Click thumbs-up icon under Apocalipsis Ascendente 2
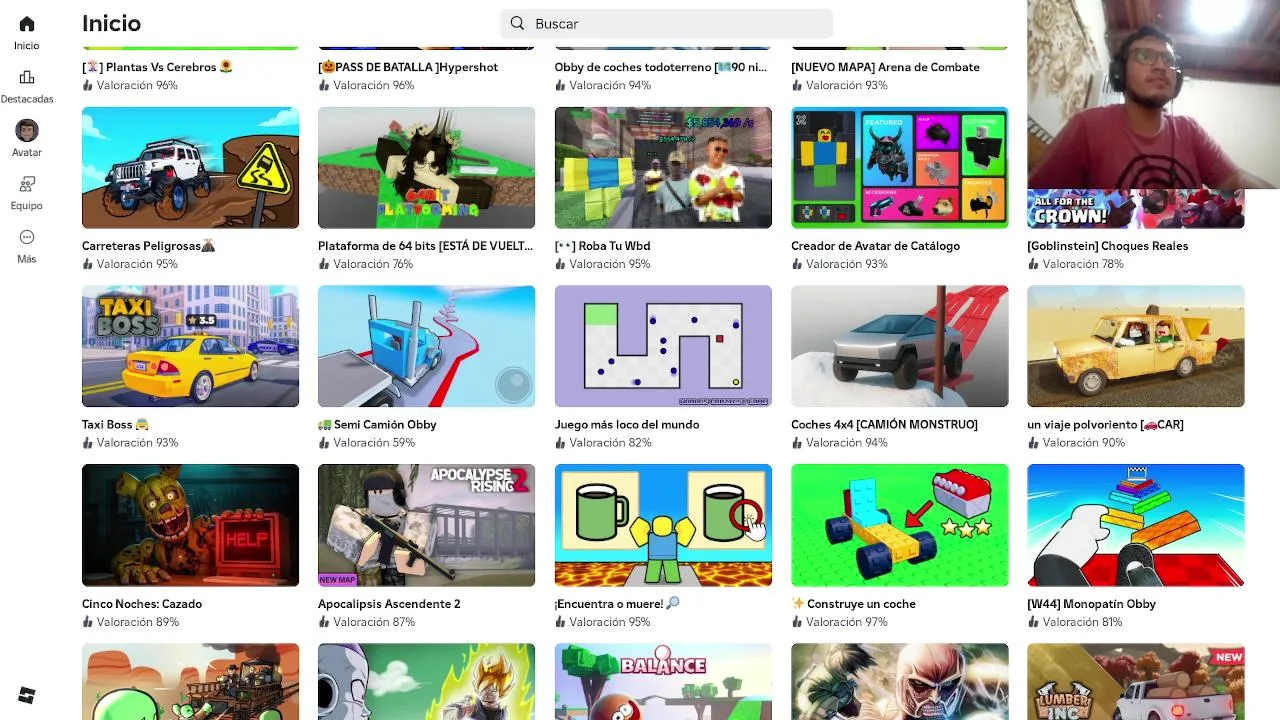The width and height of the screenshot is (1280, 720). click(324, 621)
